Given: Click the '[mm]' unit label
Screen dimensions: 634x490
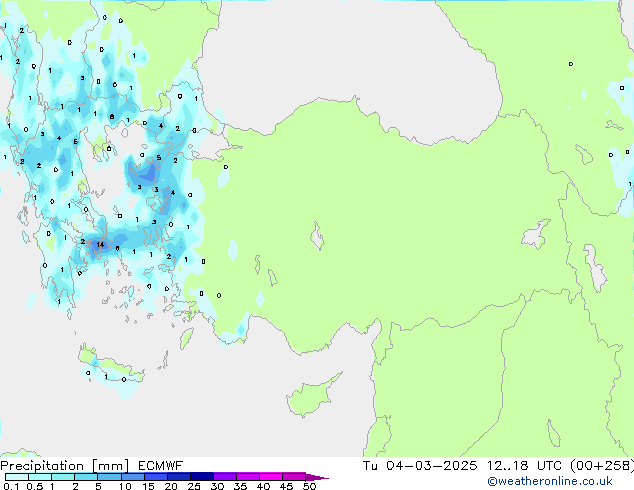Looking at the screenshot, I should 110,466.
